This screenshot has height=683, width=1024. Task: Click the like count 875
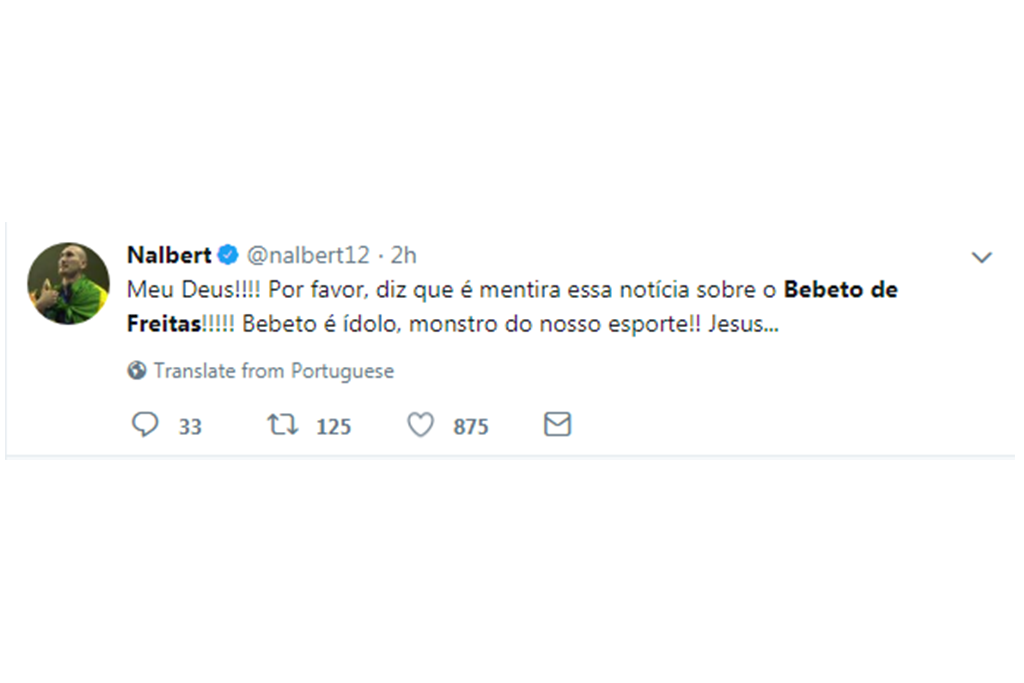pyautogui.click(x=471, y=427)
